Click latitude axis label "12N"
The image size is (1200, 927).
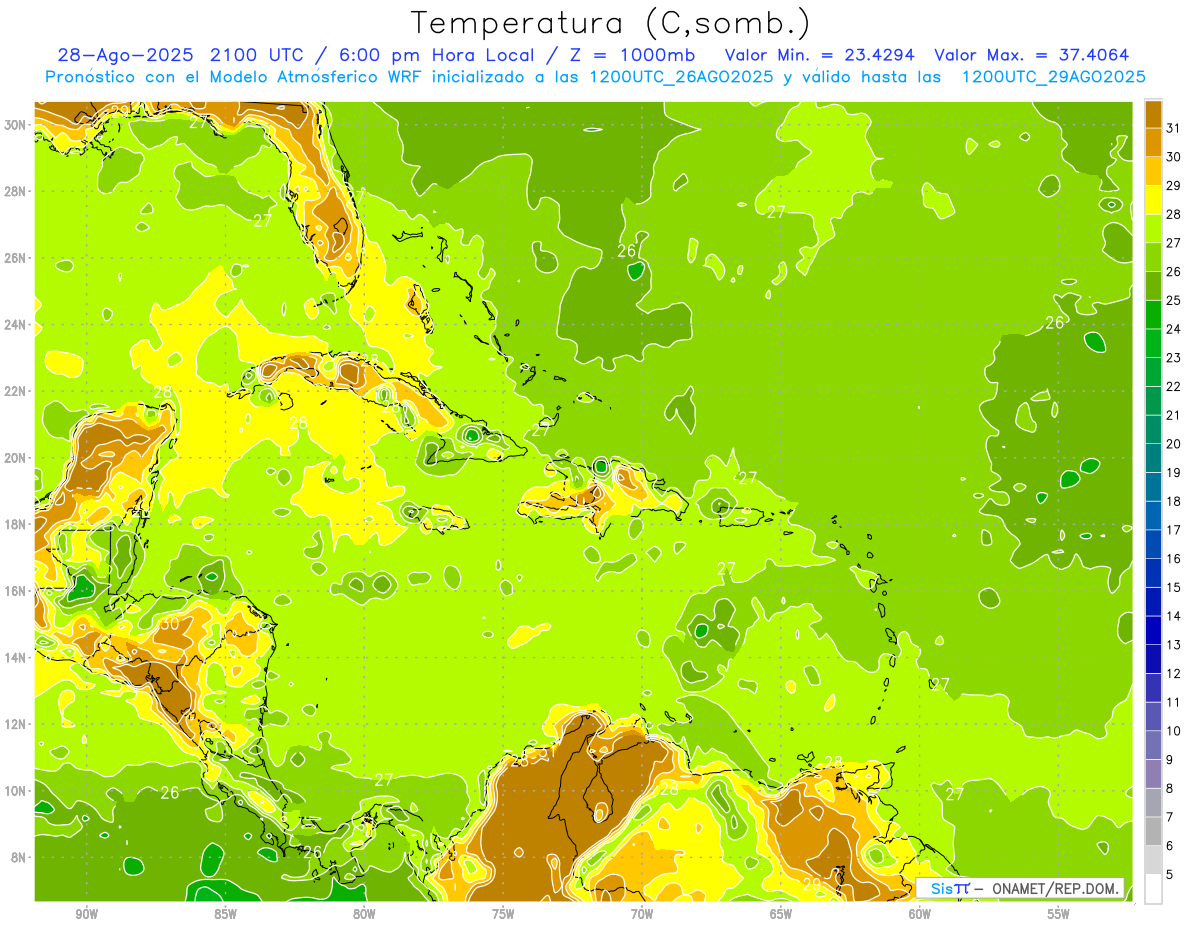15,724
